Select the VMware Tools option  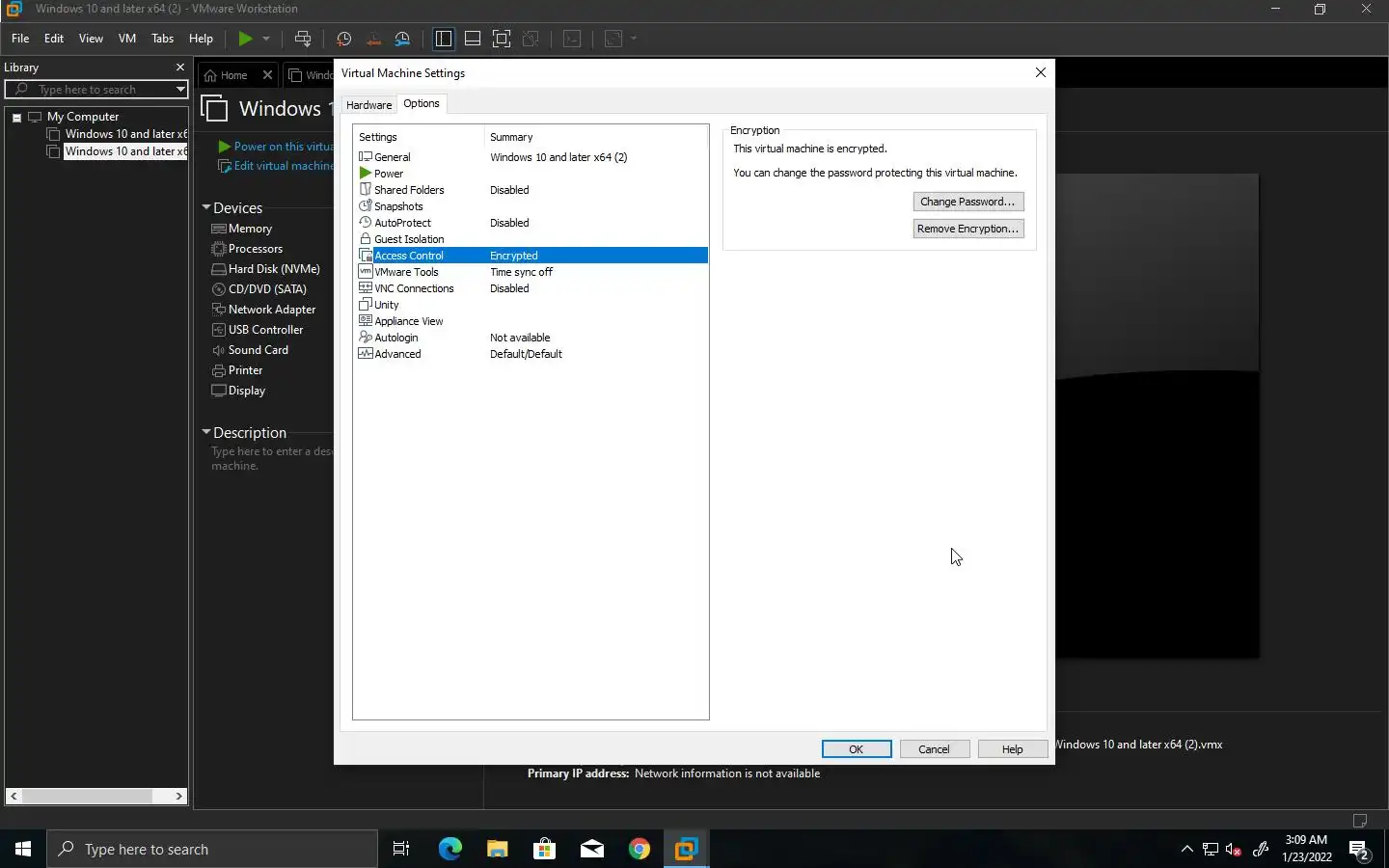click(x=406, y=272)
